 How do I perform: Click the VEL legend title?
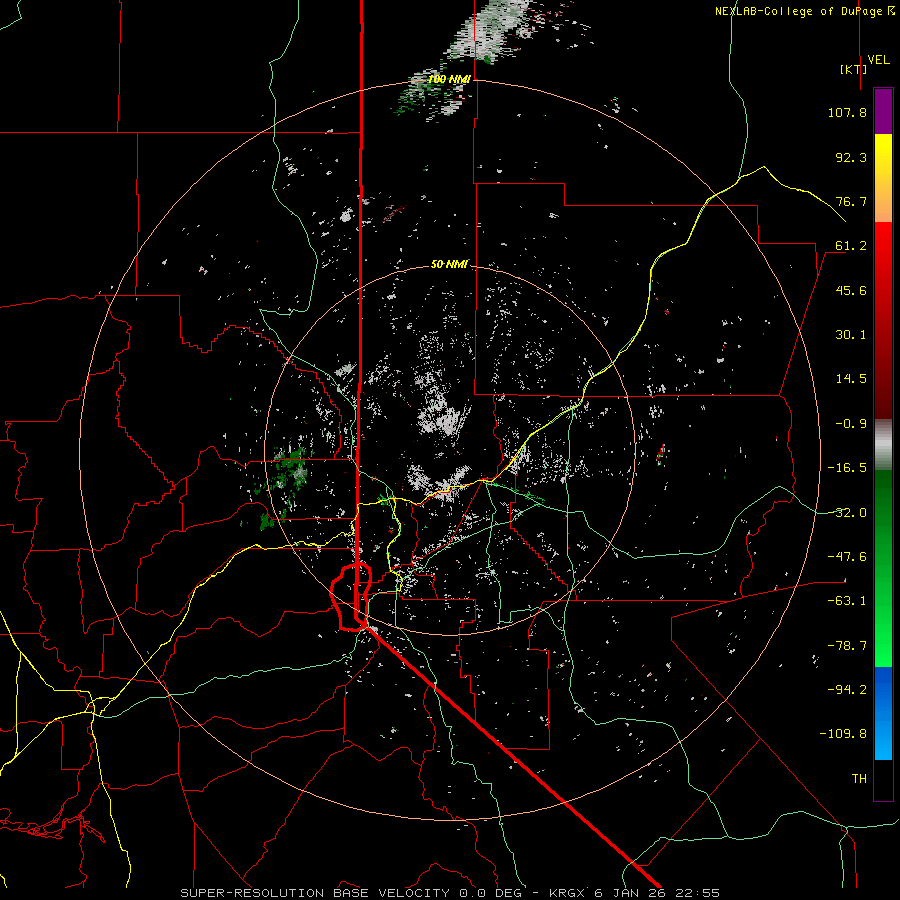(879, 60)
